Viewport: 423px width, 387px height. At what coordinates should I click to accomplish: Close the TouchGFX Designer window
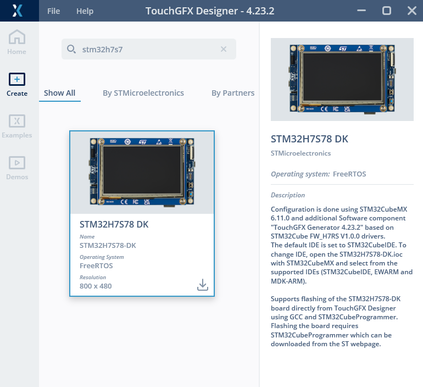click(412, 11)
